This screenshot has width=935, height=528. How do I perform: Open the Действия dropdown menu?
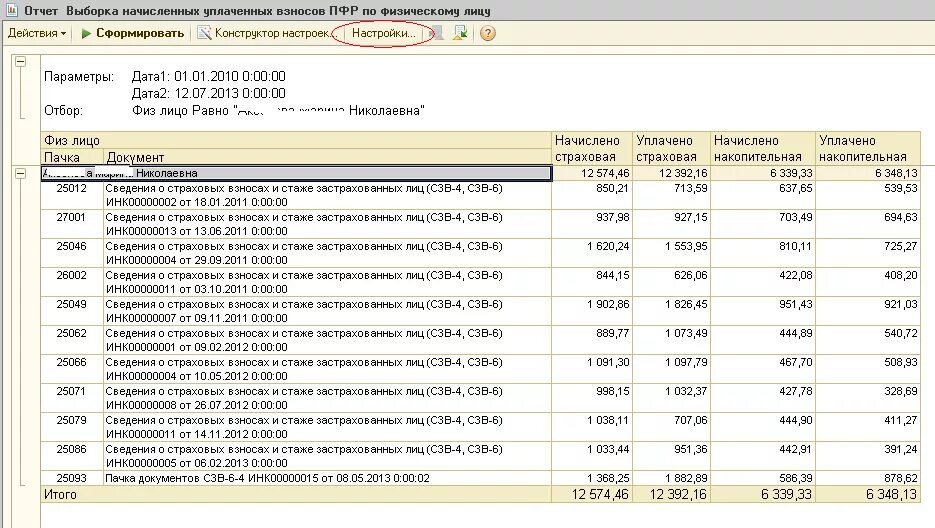37,33
